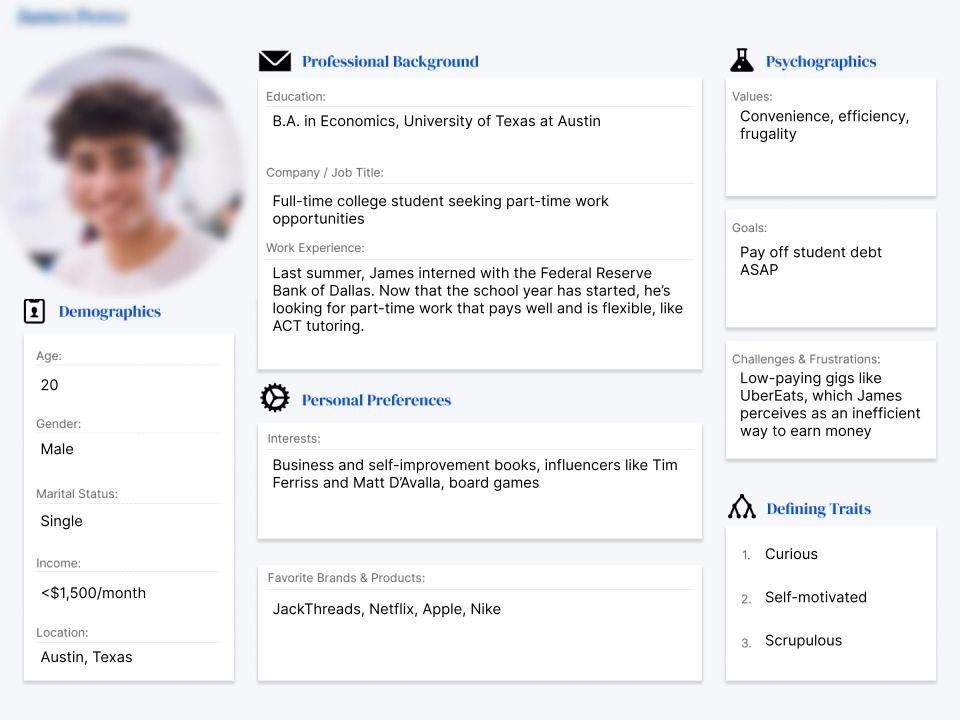Viewport: 960px width, 720px height.
Task: Click the second trait Self-motivated
Action: pyautogui.click(x=816, y=597)
